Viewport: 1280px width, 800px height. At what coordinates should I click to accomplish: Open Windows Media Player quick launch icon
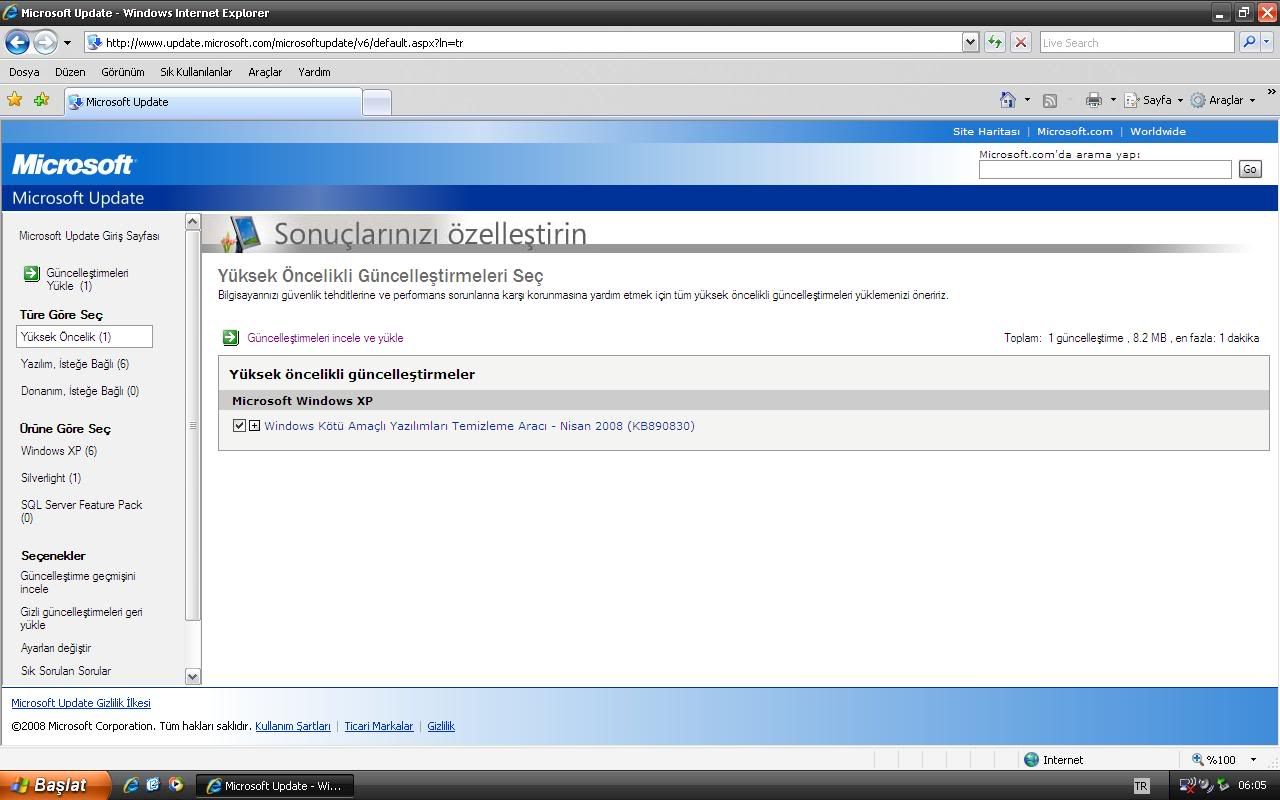(x=175, y=786)
